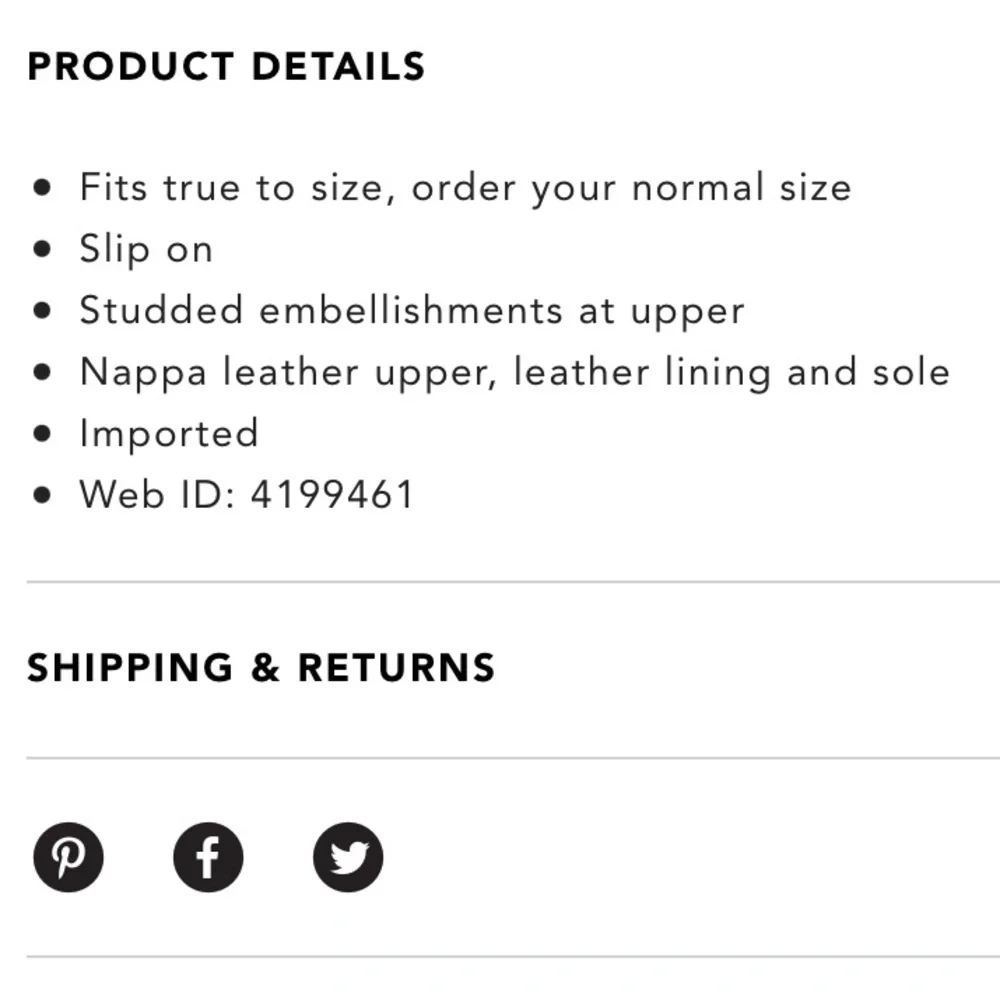
Task: Share the product on Facebook
Action: [x=208, y=857]
